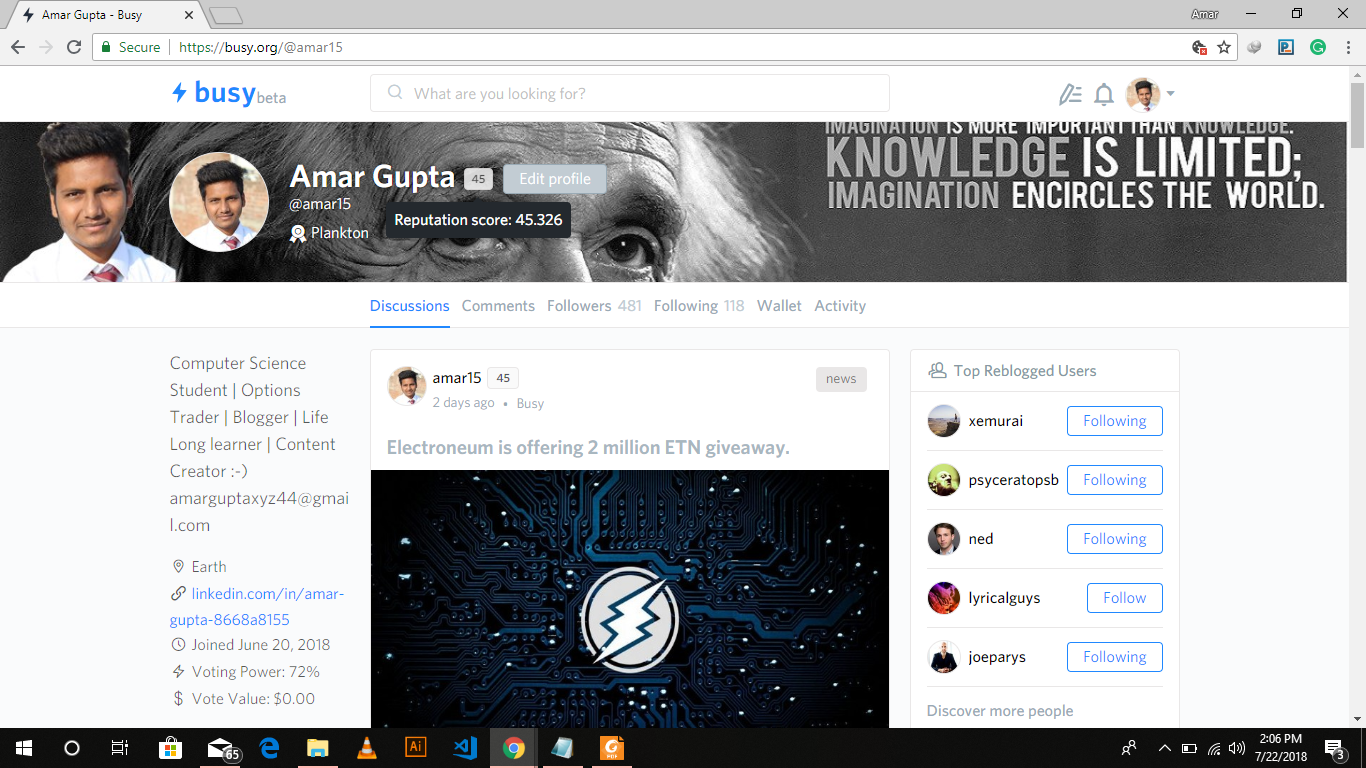
Task: Open VLC media player from taskbar
Action: pyautogui.click(x=367, y=748)
